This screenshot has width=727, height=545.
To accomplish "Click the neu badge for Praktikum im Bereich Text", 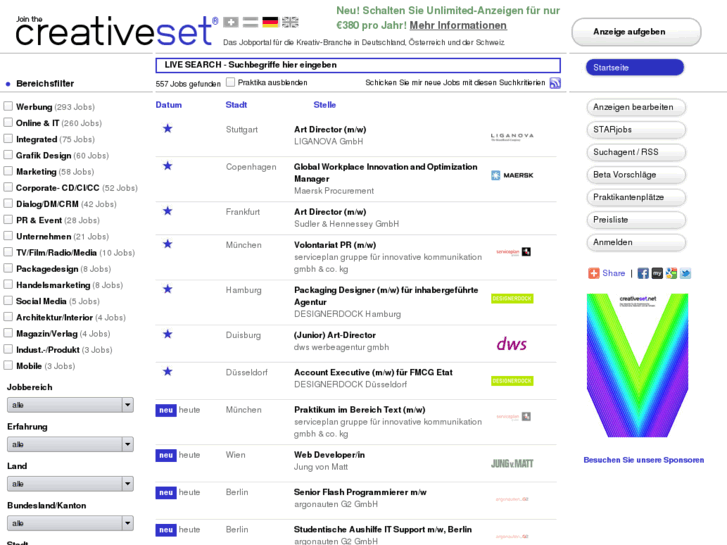I will coord(166,410).
